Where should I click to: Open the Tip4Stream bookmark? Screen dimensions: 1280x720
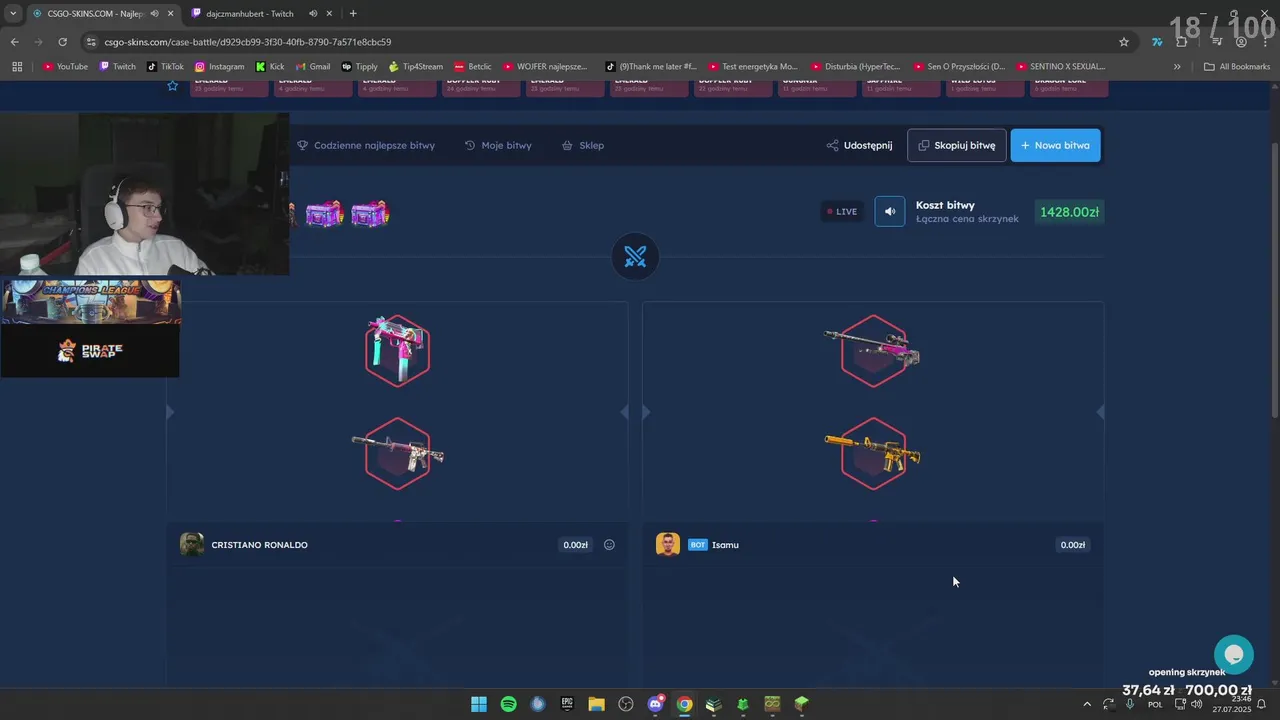(415, 66)
